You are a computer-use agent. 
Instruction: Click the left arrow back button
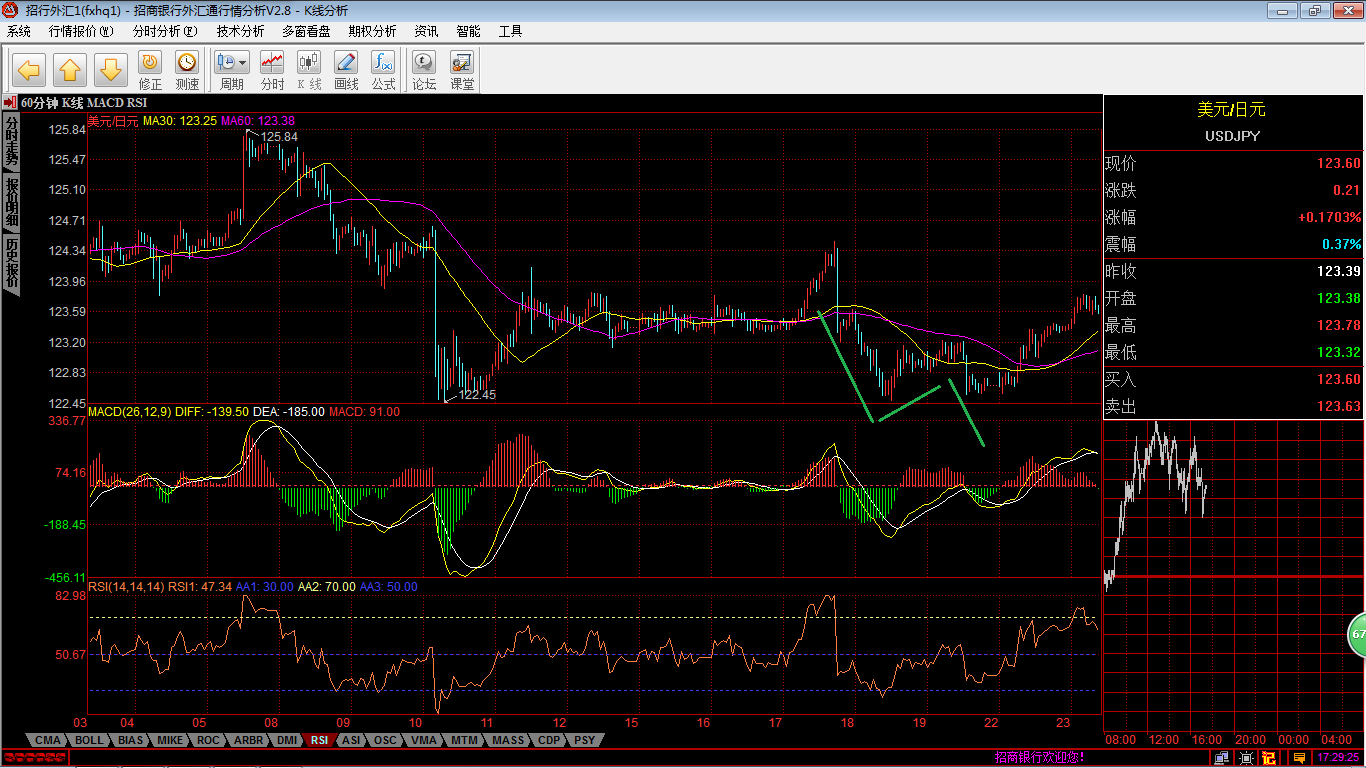pyautogui.click(x=29, y=70)
